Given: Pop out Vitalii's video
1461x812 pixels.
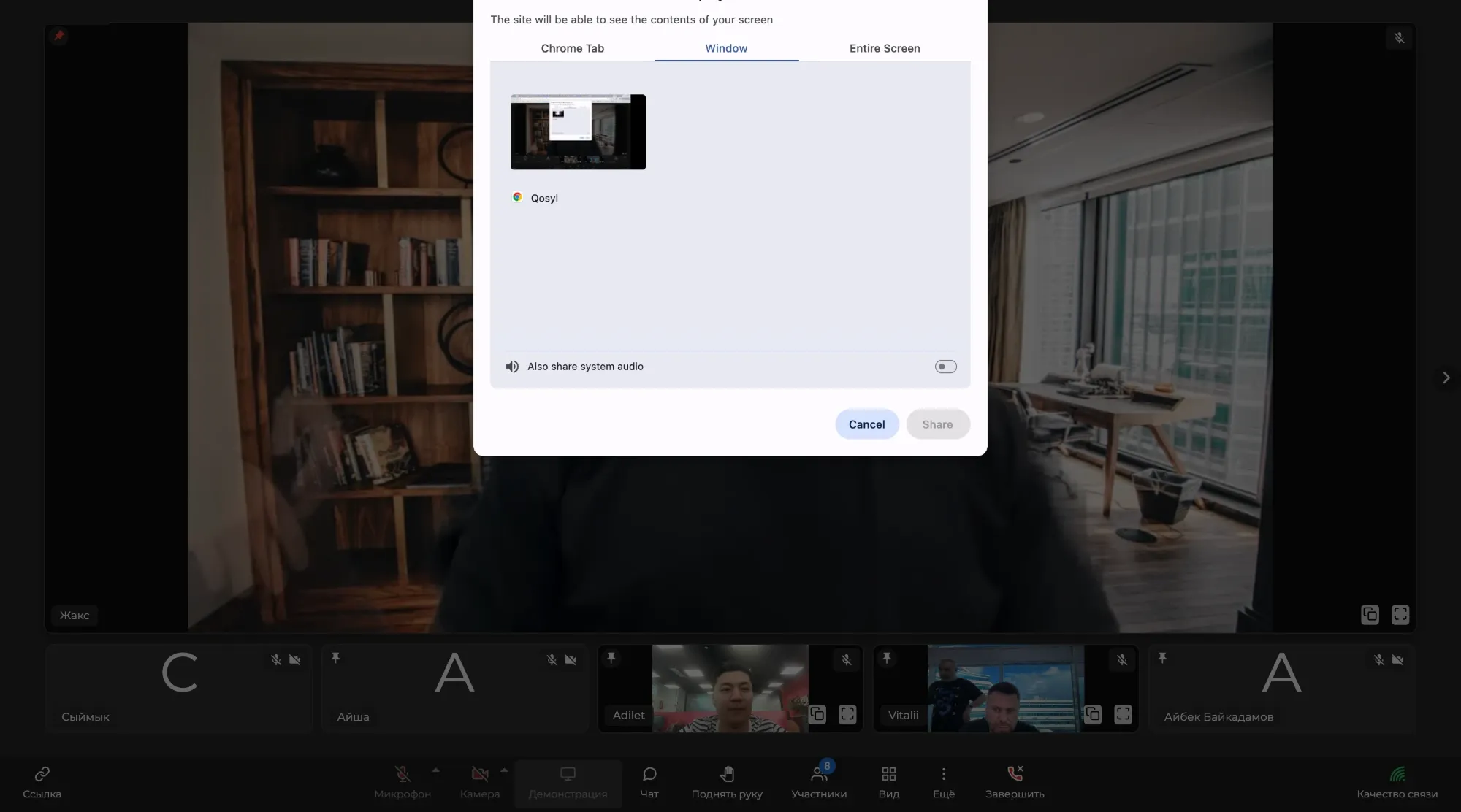Looking at the screenshot, I should [x=1093, y=714].
